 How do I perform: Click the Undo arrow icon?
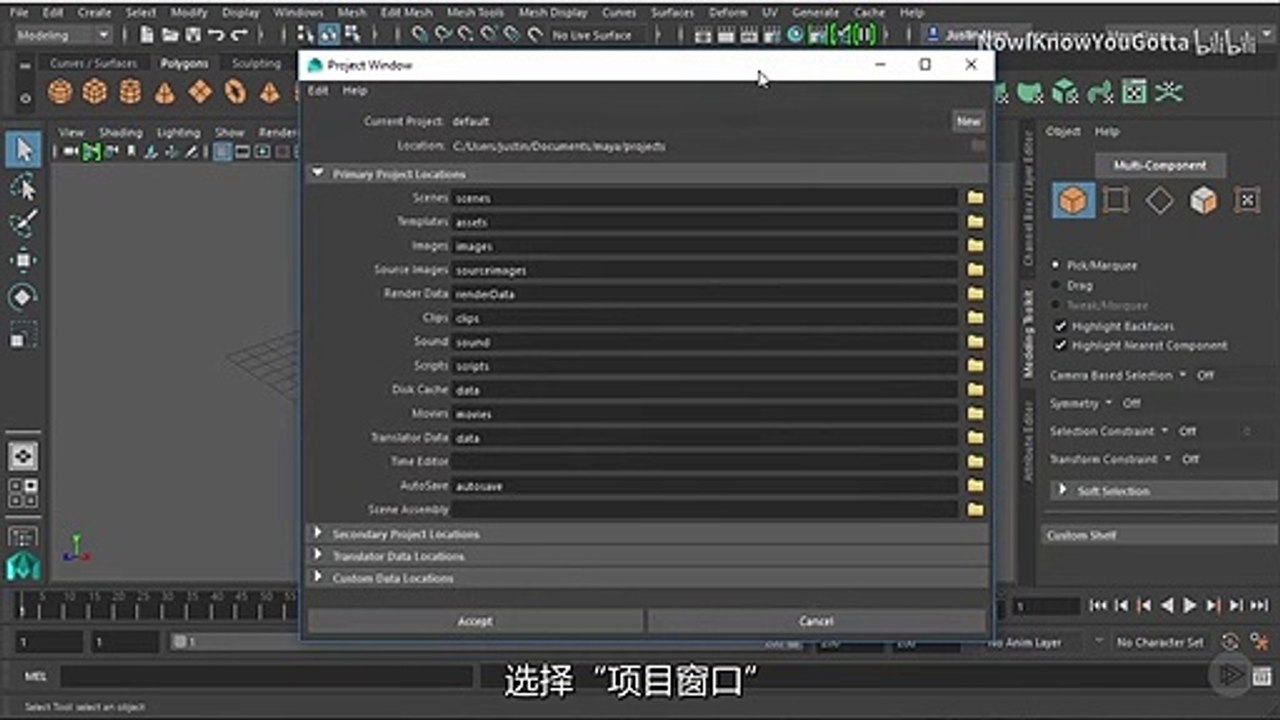click(x=215, y=35)
